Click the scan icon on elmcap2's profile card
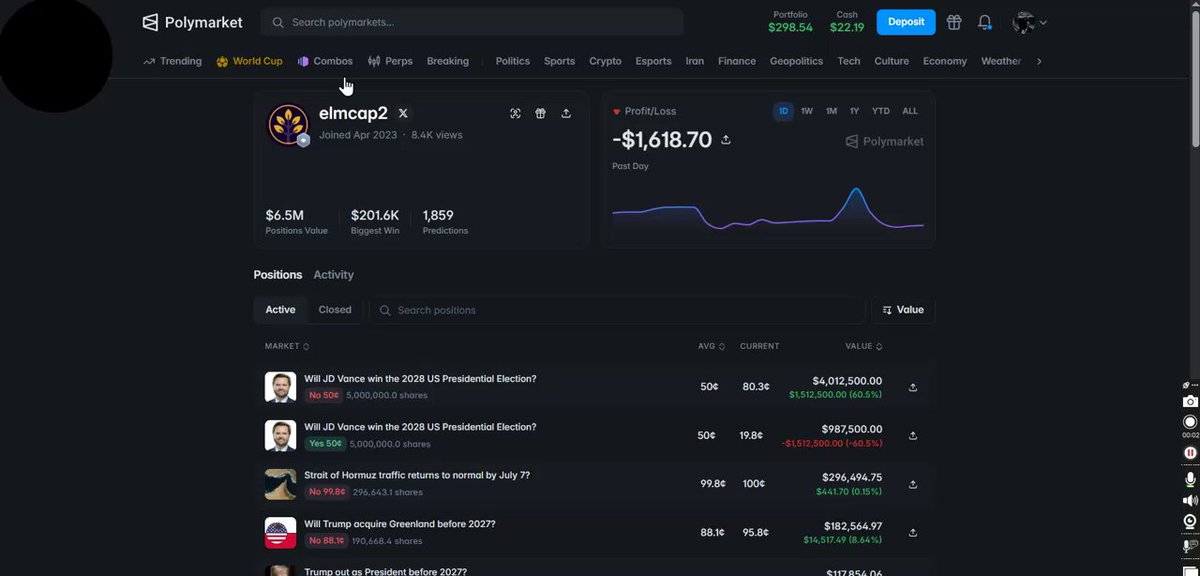Image resolution: width=1200 pixels, height=576 pixels. (x=515, y=114)
